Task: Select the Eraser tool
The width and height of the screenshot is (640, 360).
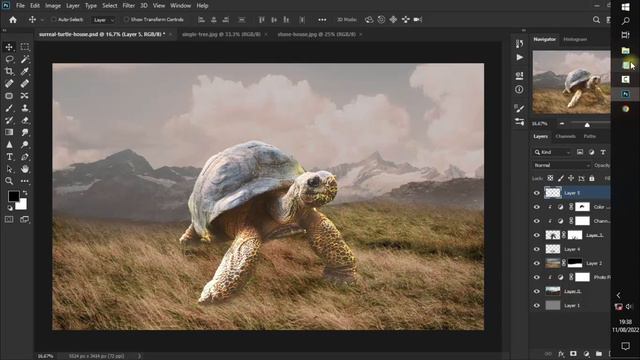Action: [x=25, y=120]
